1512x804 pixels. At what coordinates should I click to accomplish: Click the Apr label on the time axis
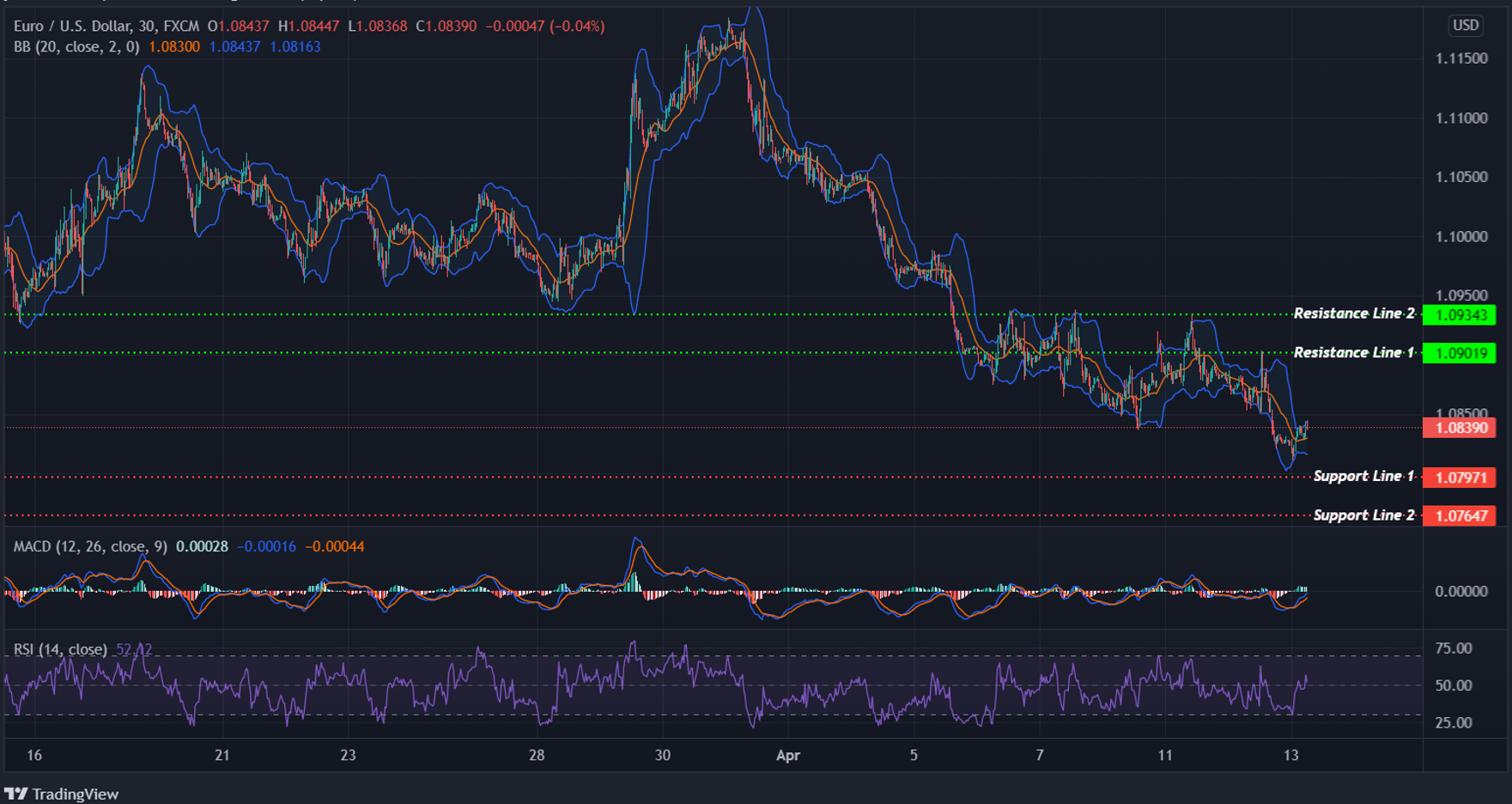click(x=788, y=756)
